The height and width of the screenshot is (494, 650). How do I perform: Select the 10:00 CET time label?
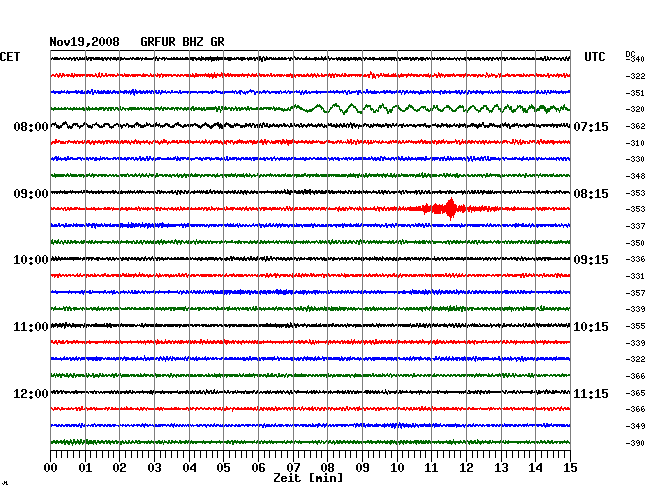point(31,260)
